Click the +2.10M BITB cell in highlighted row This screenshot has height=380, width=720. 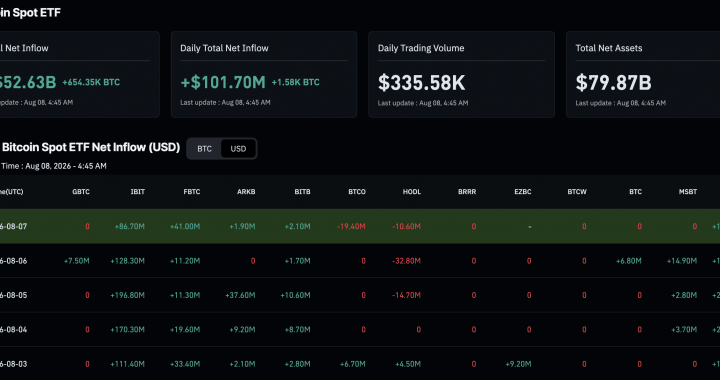[297, 226]
